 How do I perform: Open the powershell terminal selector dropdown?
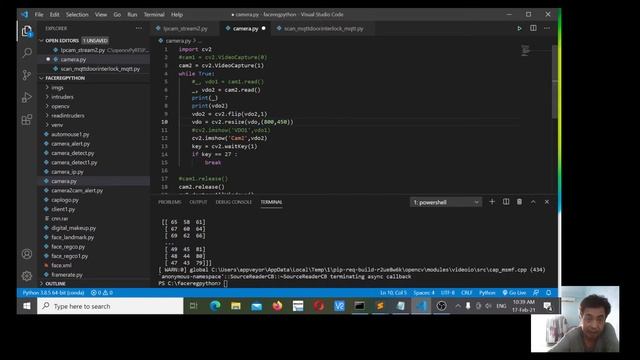tap(446, 202)
